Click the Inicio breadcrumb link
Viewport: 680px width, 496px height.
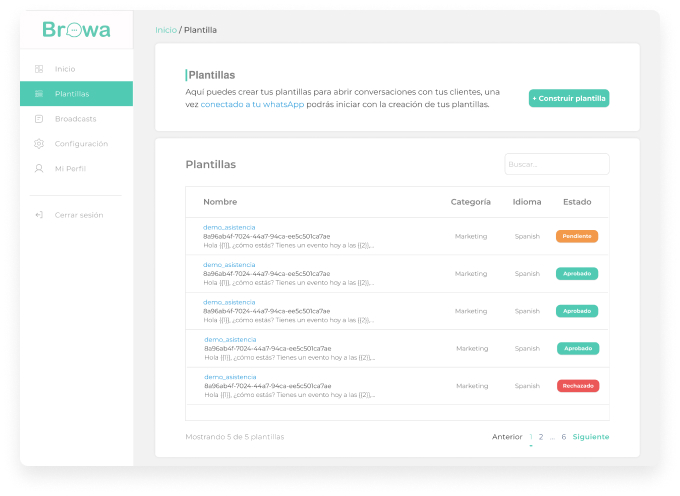[165, 30]
